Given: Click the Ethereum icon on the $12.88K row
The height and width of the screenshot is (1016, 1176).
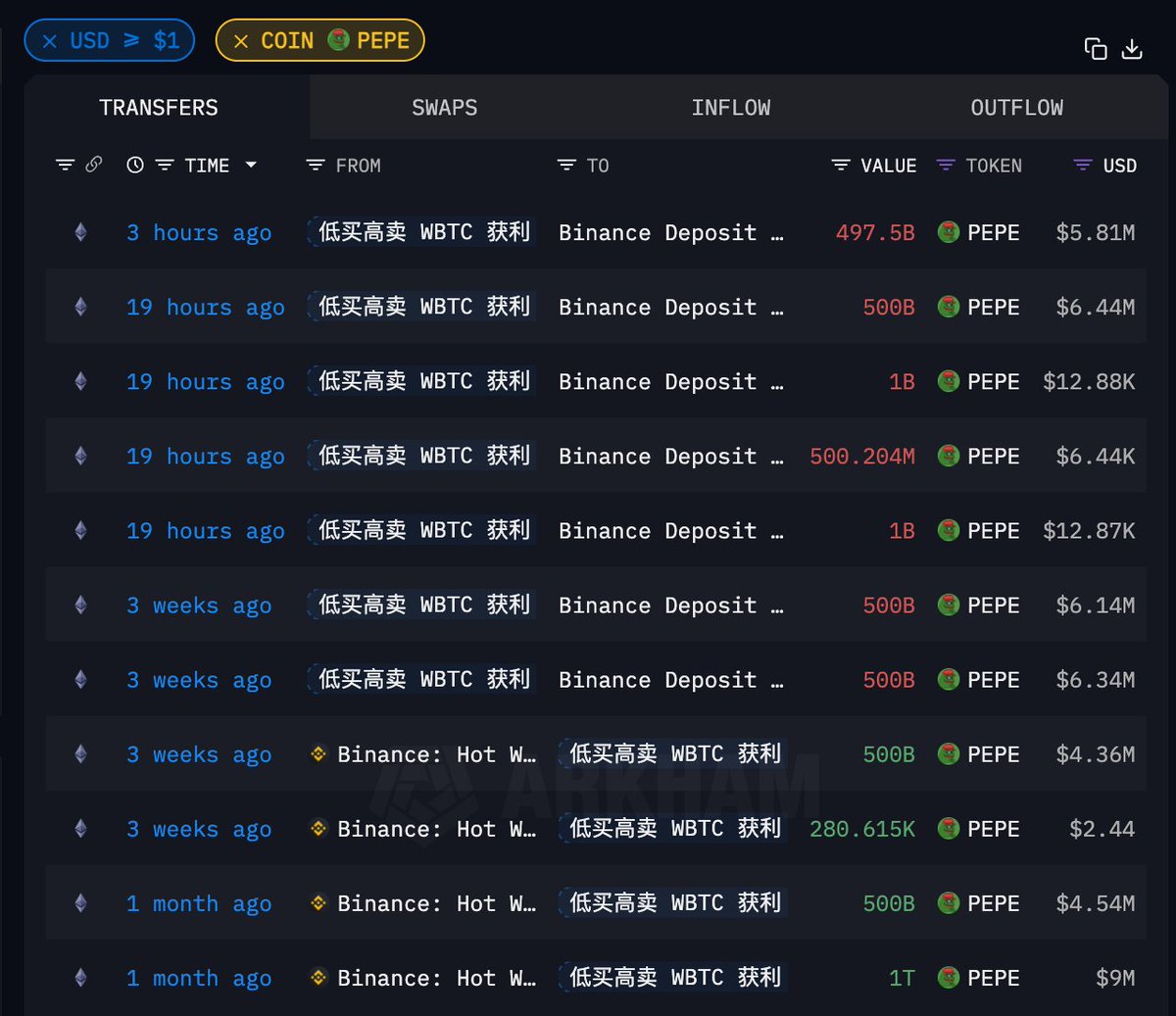Looking at the screenshot, I should tap(81, 381).
